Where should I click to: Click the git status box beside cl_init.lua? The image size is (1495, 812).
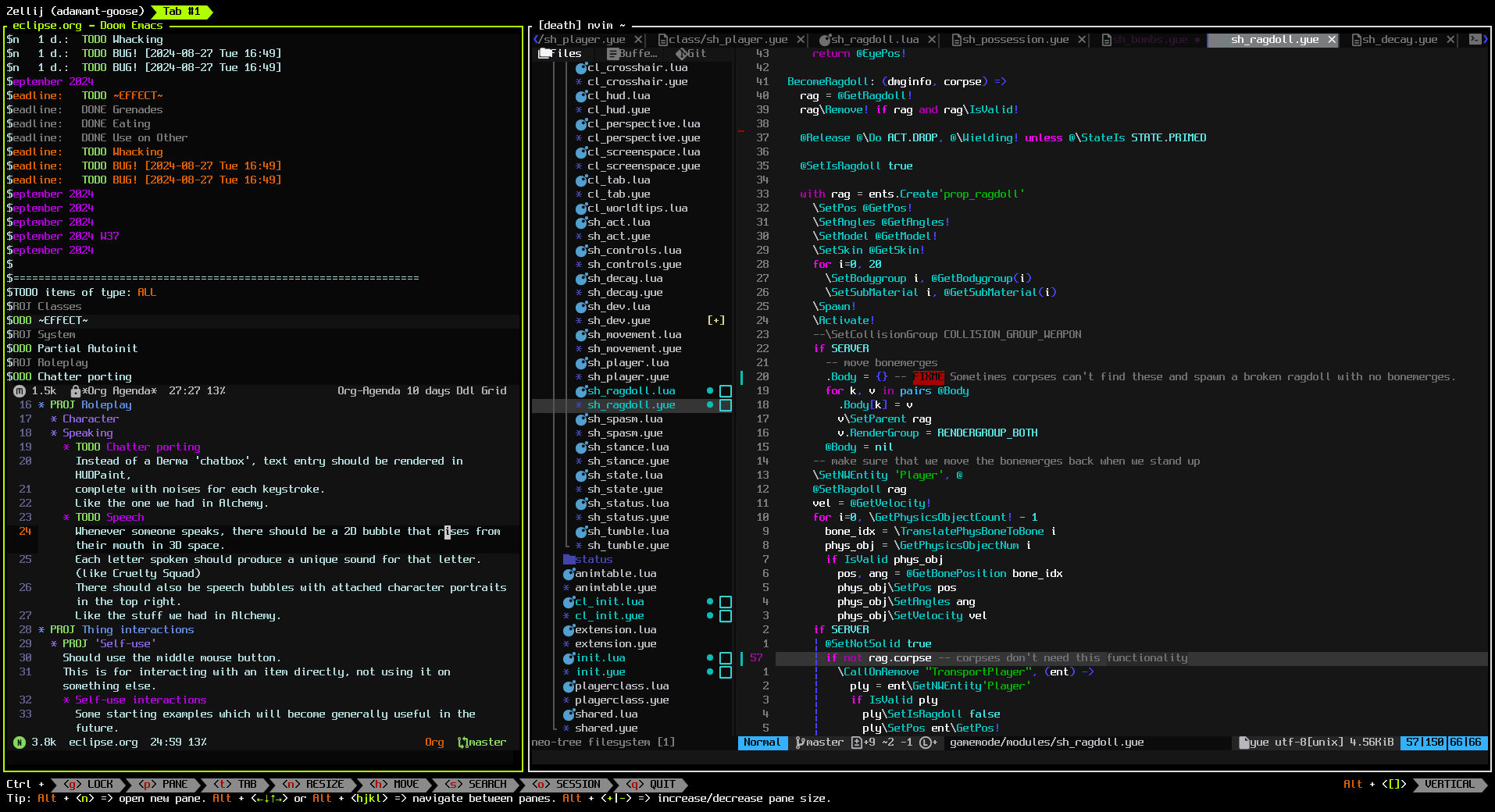[x=726, y=602]
